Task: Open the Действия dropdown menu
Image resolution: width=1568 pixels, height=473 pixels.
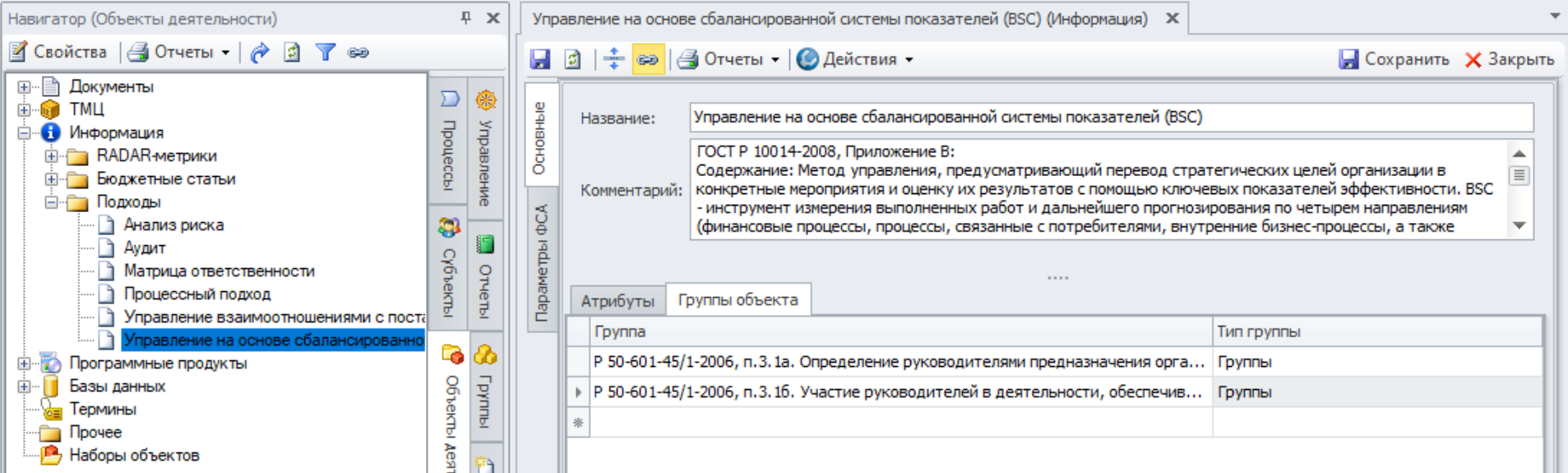Action: (855, 59)
